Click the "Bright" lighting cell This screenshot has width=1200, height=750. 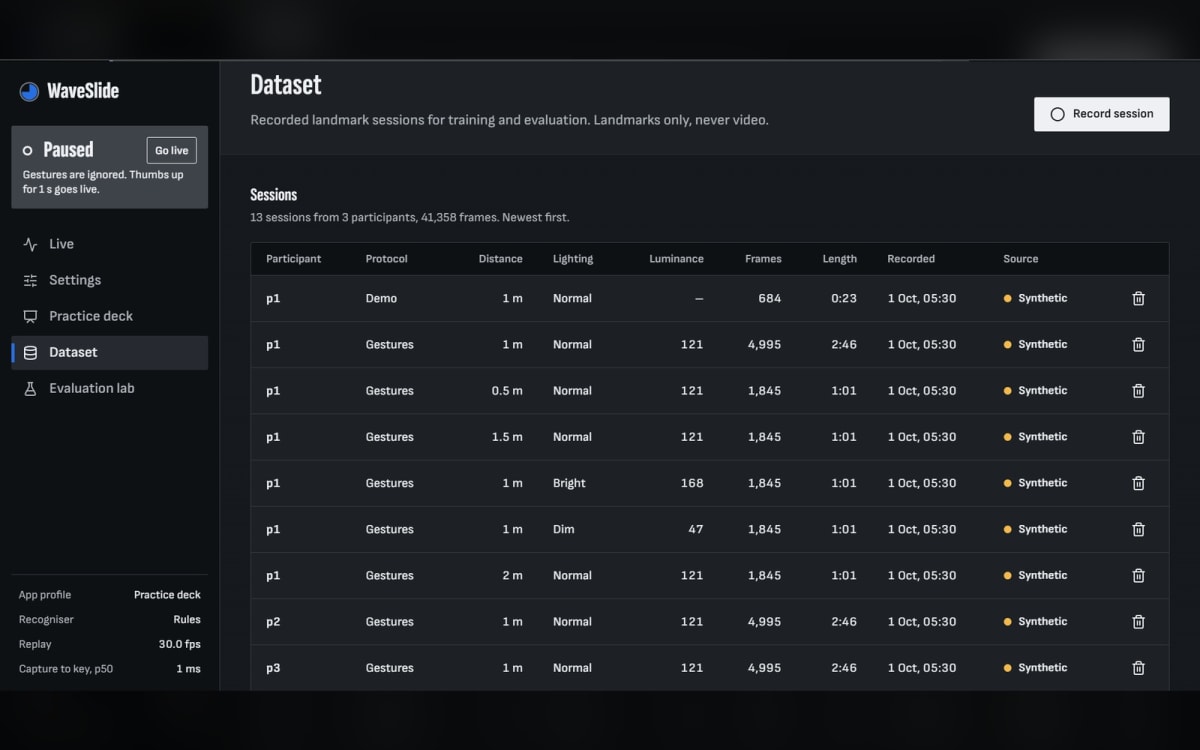(569, 483)
